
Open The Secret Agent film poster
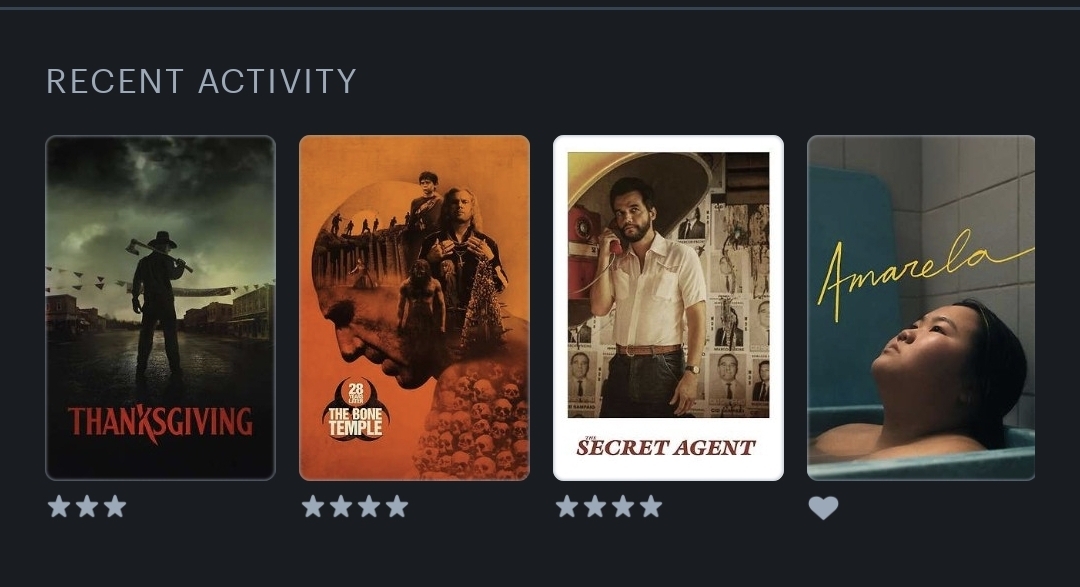pyautogui.click(x=668, y=308)
